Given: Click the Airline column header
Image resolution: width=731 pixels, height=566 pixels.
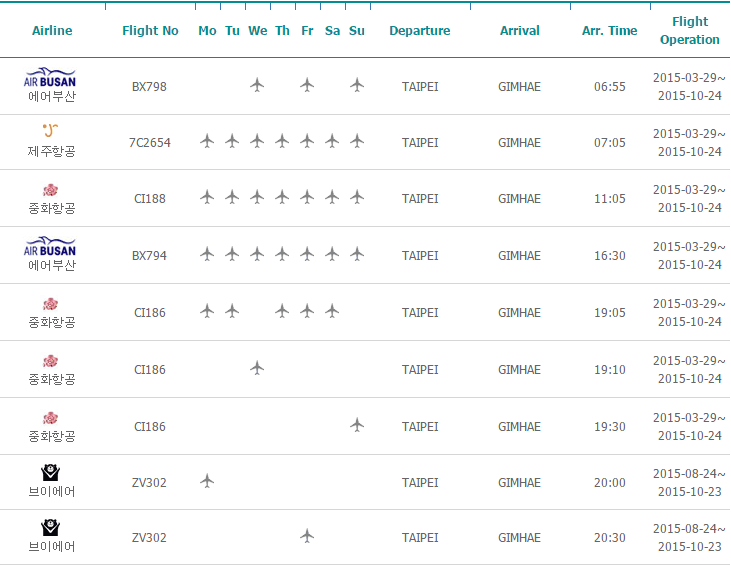Looking at the screenshot, I should click(x=52, y=31).
